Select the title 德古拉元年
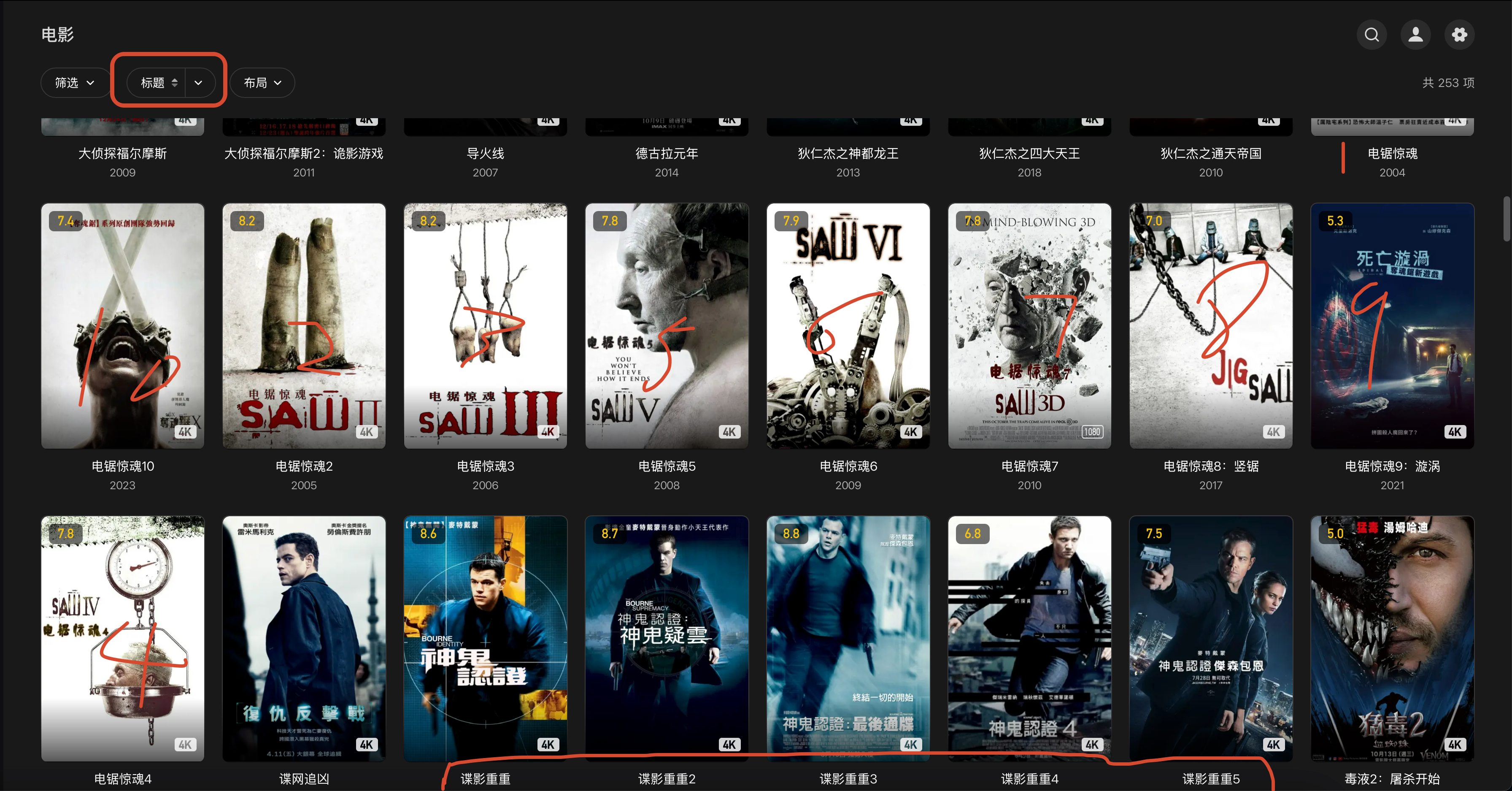The height and width of the screenshot is (791, 1512). [x=667, y=154]
